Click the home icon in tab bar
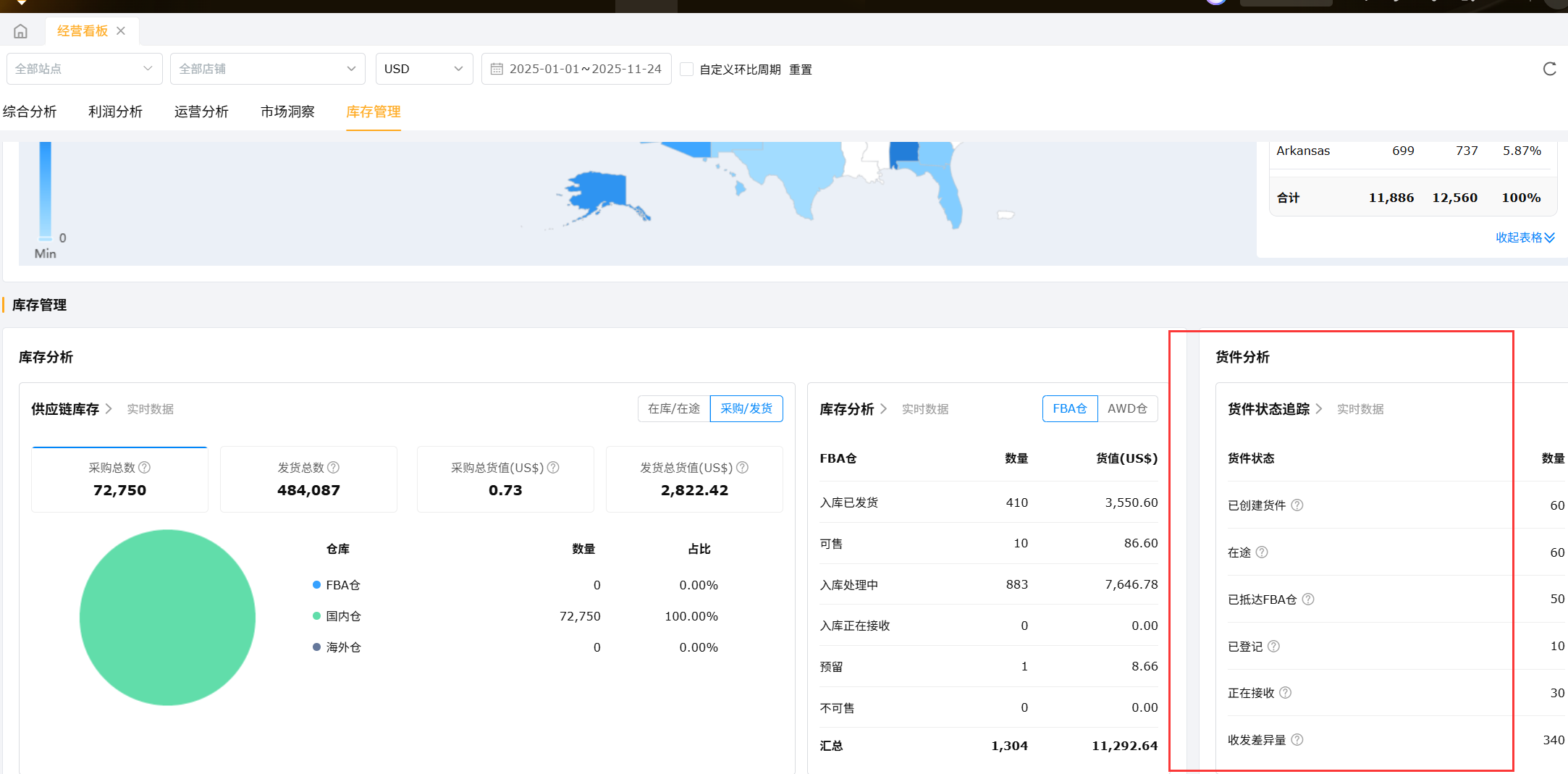Viewport: 1568px width, 774px height. point(20,31)
